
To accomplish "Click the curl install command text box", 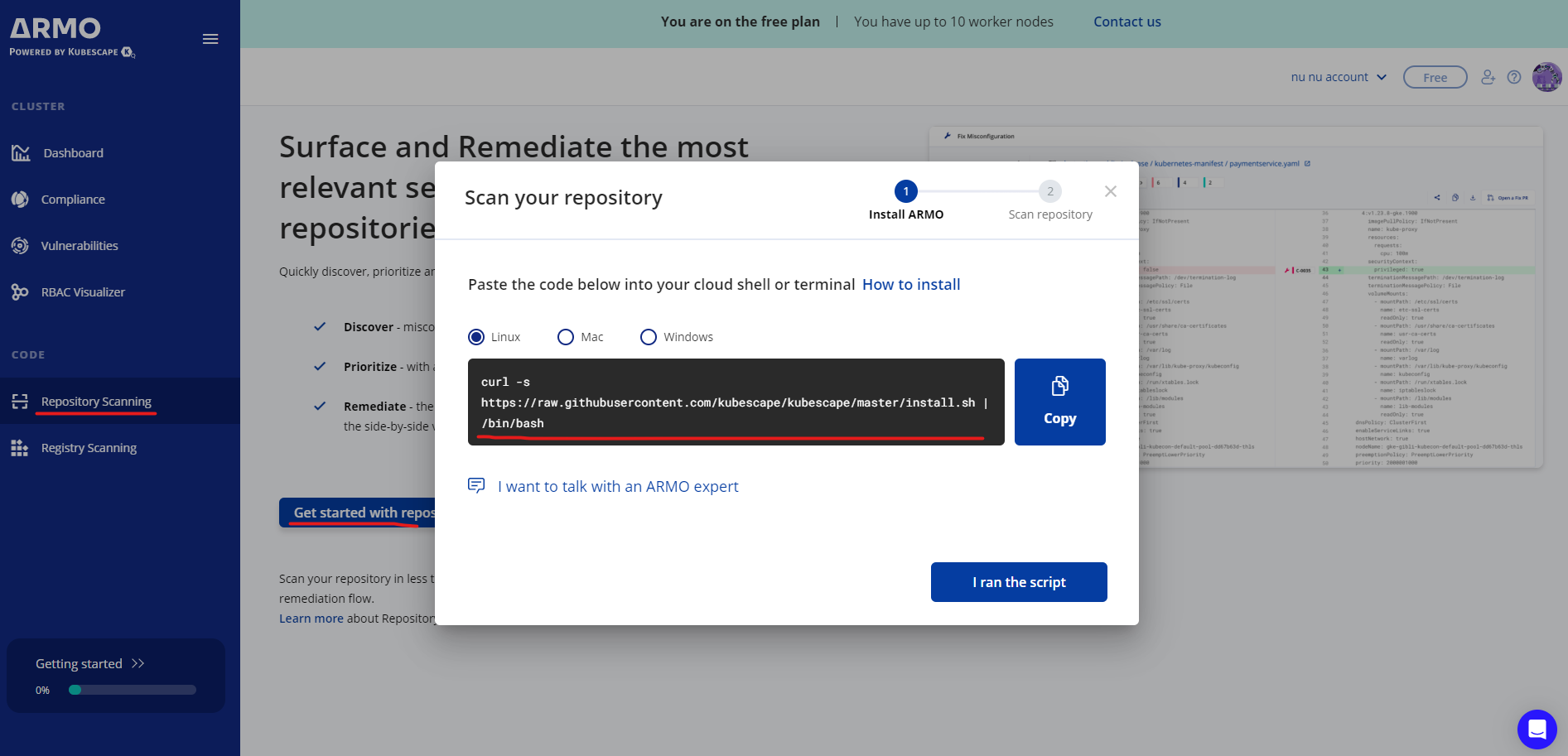I will pos(736,402).
